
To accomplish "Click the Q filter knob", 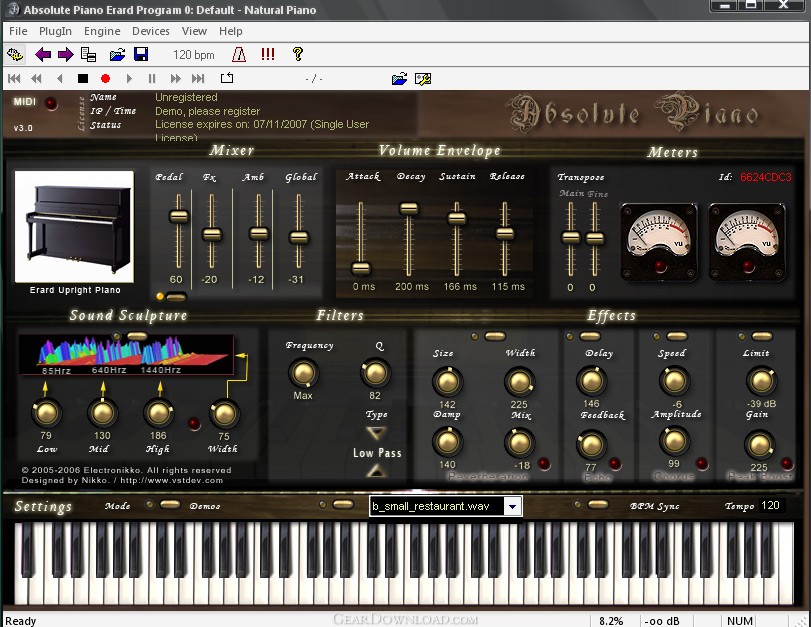I will pyautogui.click(x=375, y=373).
